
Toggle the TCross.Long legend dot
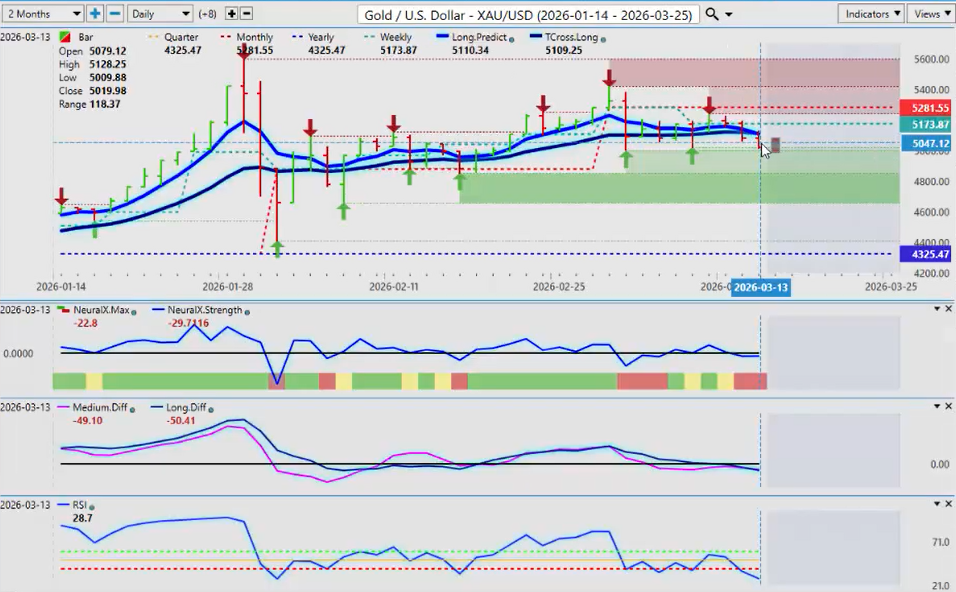(604, 38)
